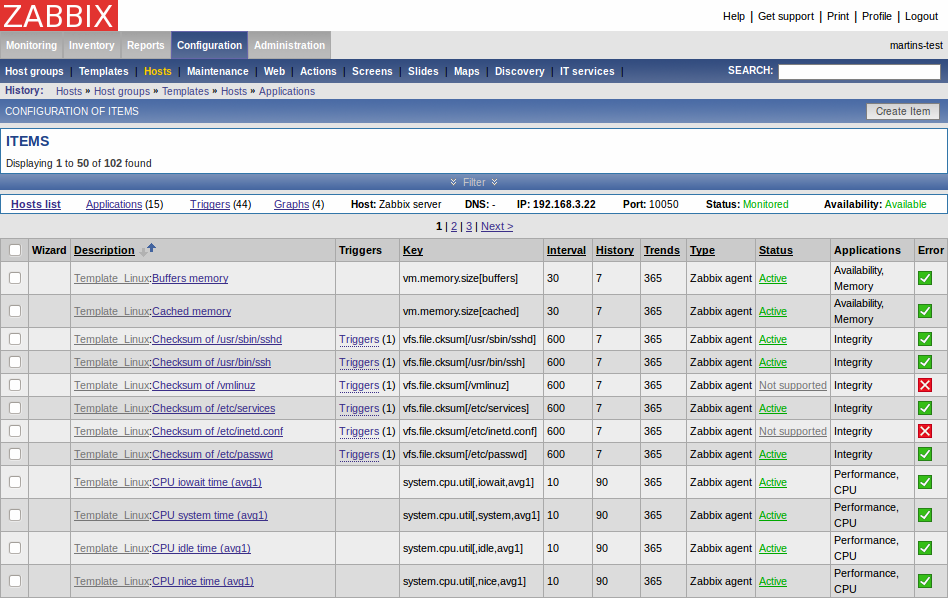Open the Profile link
Screen dimensions: 948x598
pyautogui.click(x=877, y=16)
